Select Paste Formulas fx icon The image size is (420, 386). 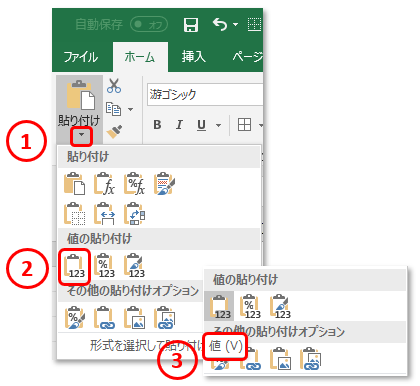(x=104, y=183)
